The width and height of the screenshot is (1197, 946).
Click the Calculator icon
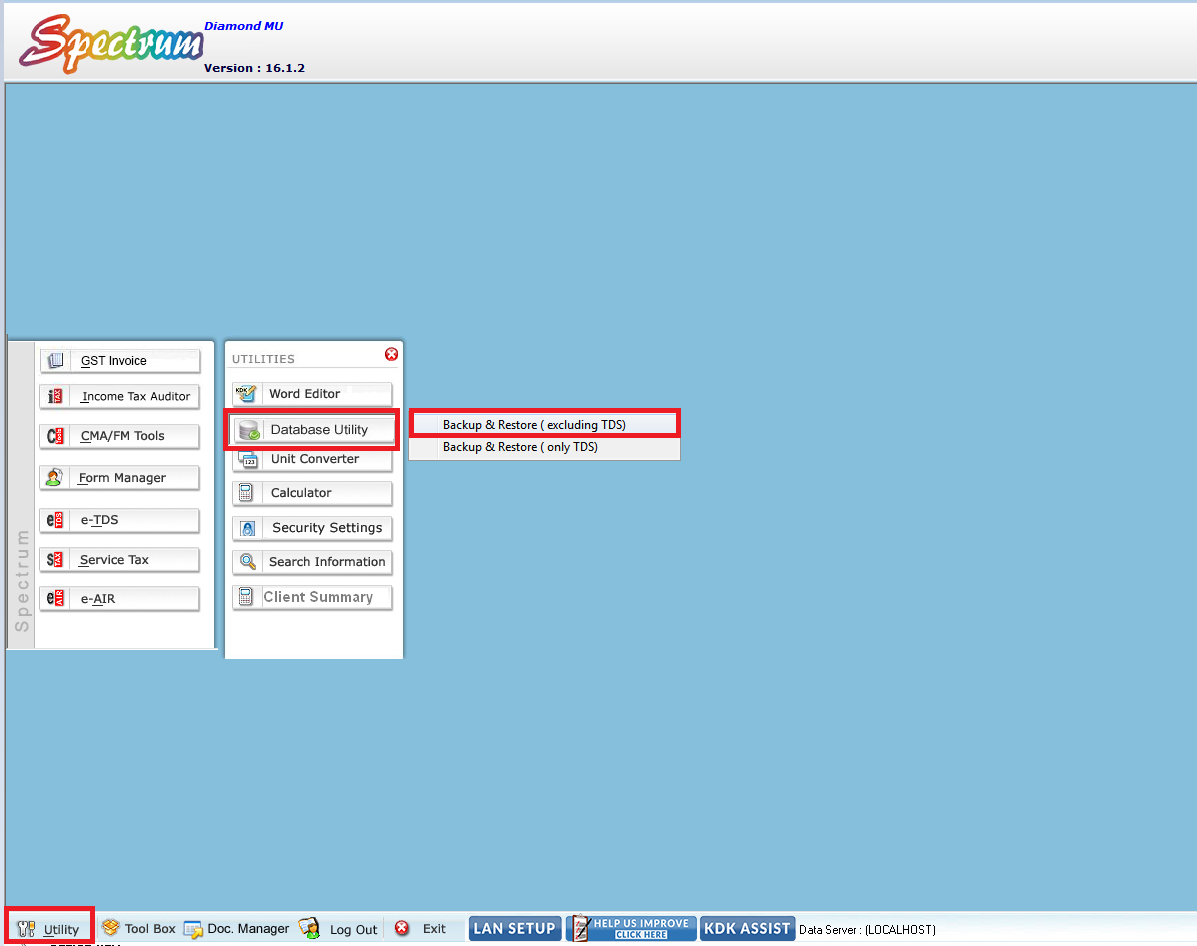[246, 493]
